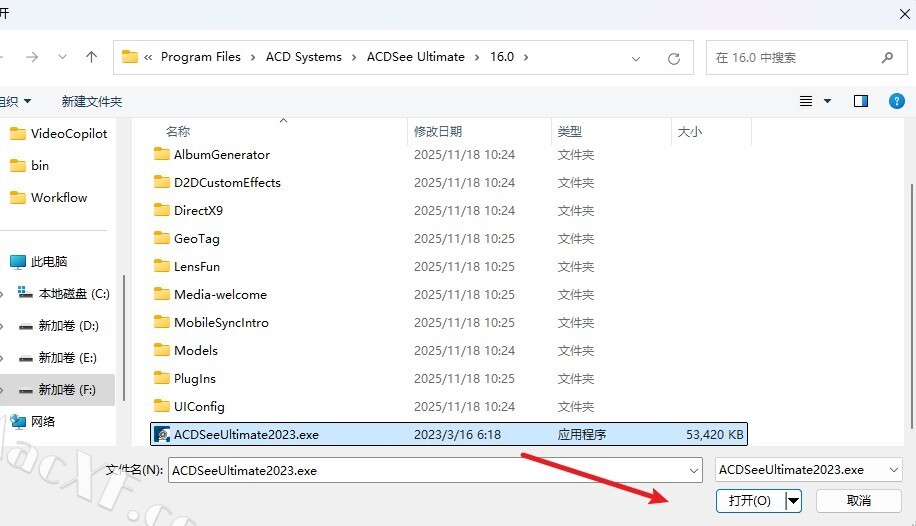Screen dimensions: 916x526
Task: Click the 新建文件夹 menu item
Action: click(x=91, y=101)
